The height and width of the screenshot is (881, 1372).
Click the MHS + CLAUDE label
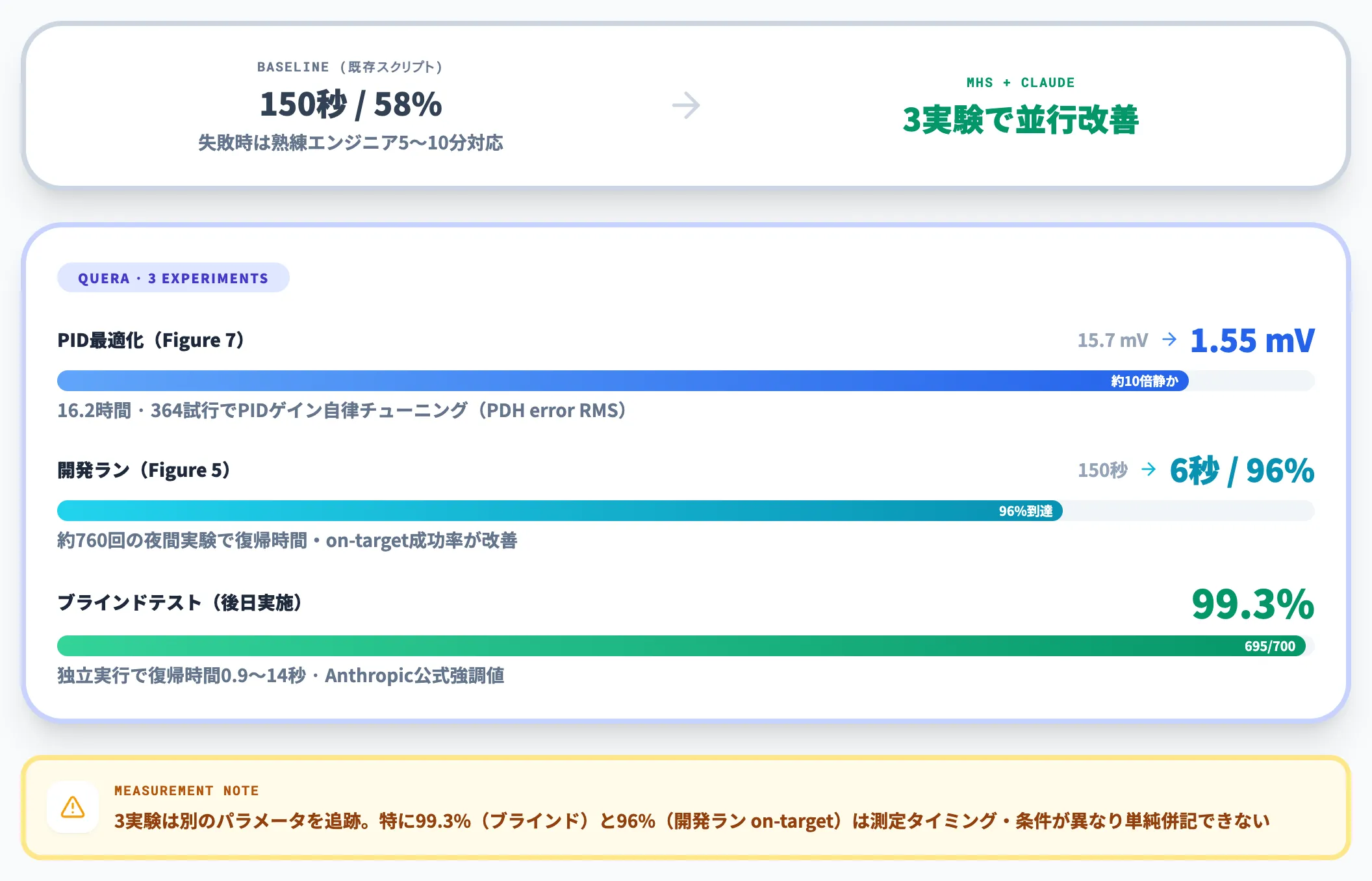point(1021,83)
